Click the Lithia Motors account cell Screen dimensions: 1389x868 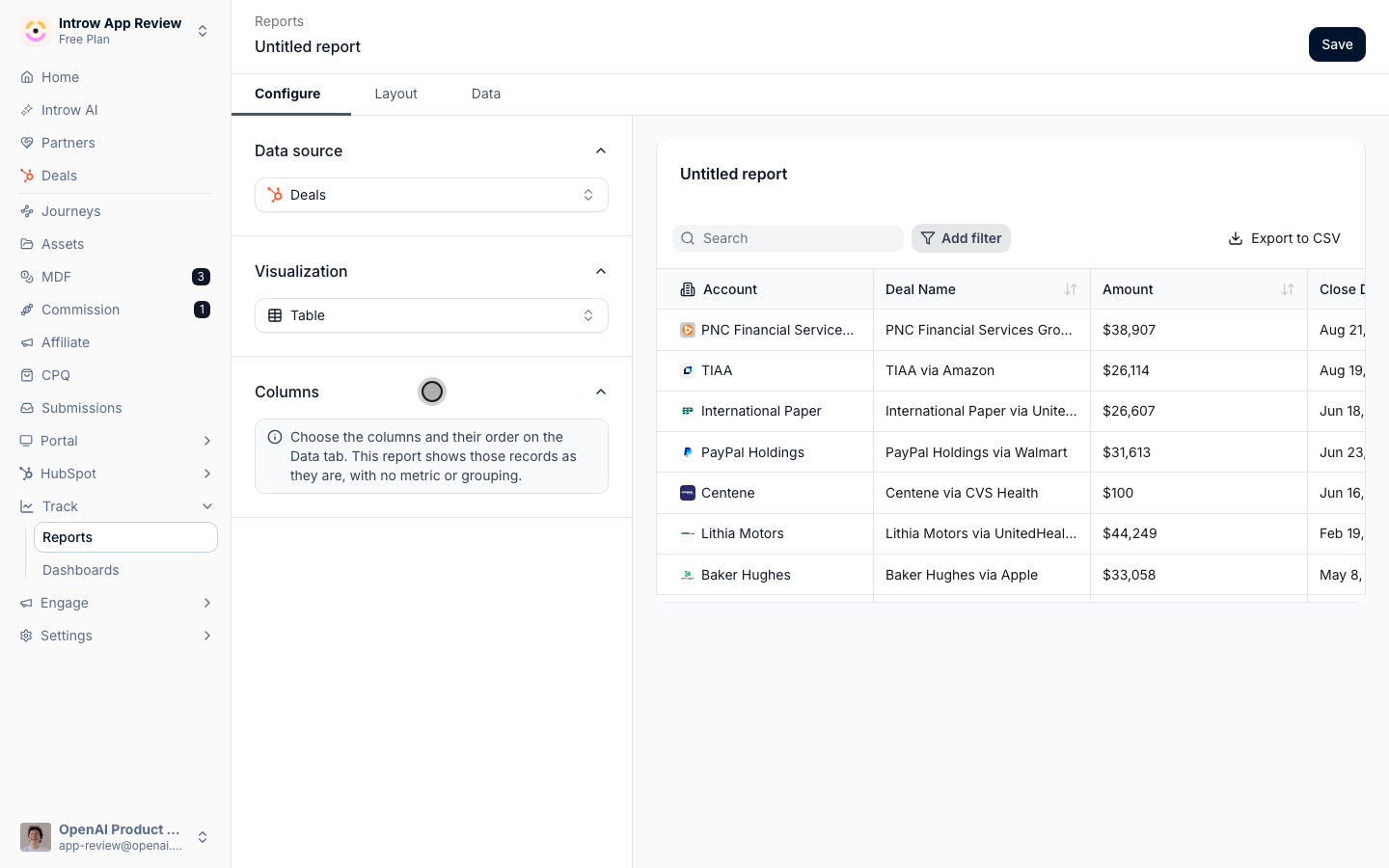(765, 533)
